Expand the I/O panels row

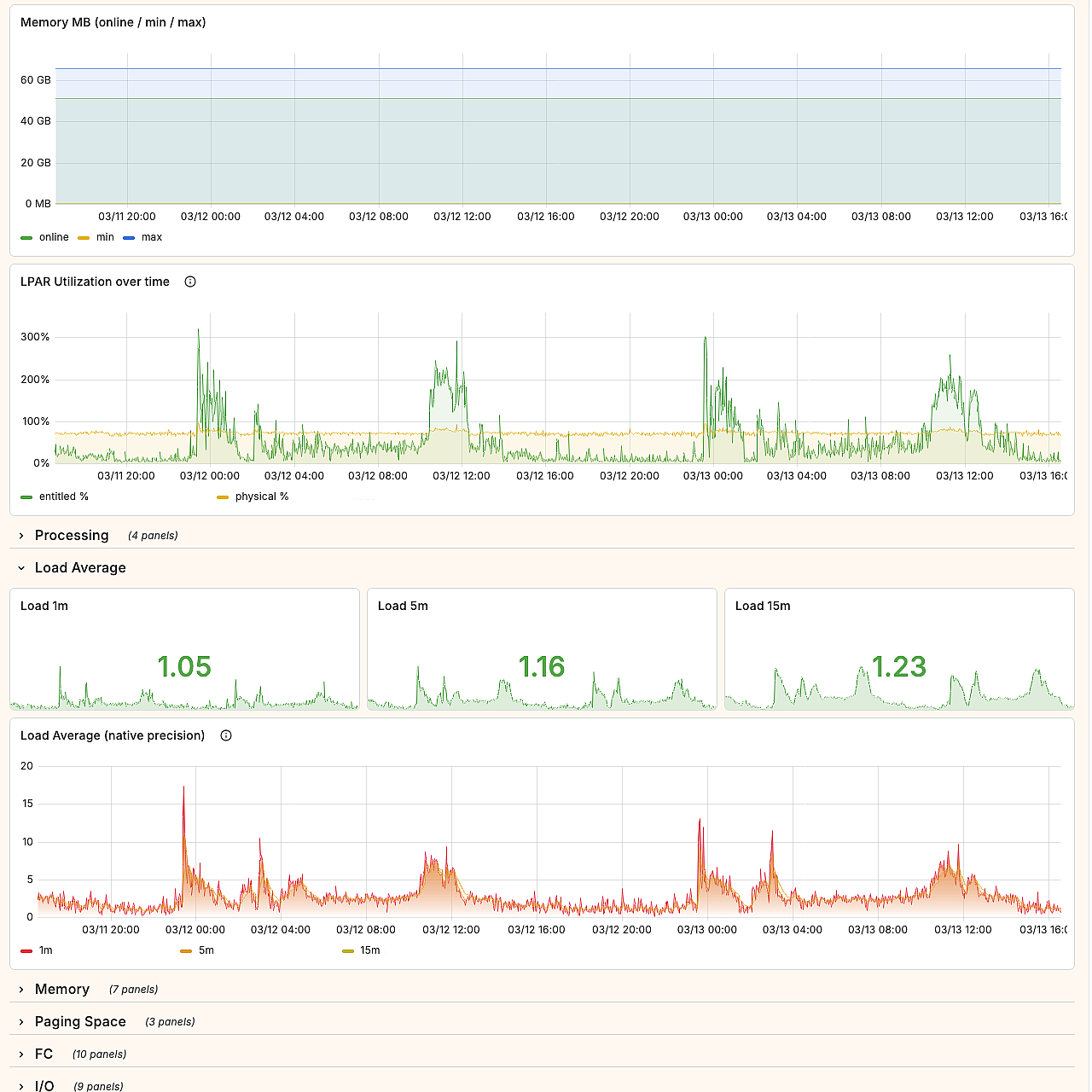(x=22, y=1086)
